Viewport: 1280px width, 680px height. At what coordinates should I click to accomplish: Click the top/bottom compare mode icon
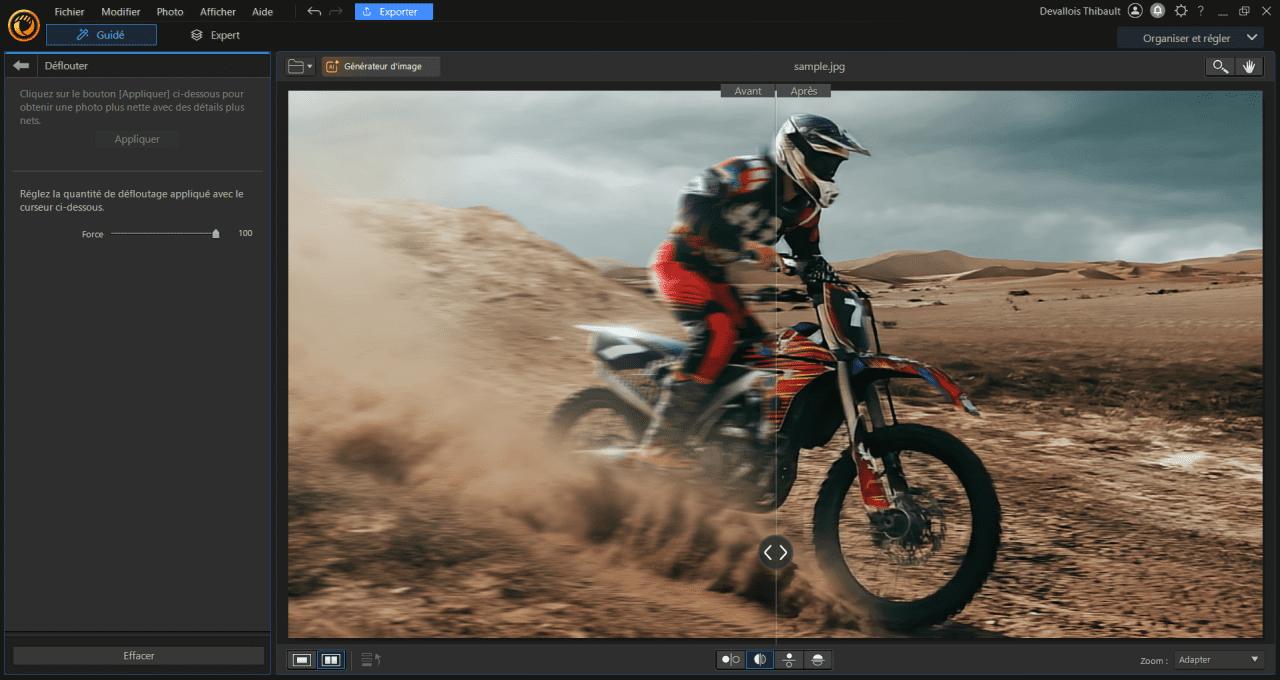pyautogui.click(x=787, y=660)
